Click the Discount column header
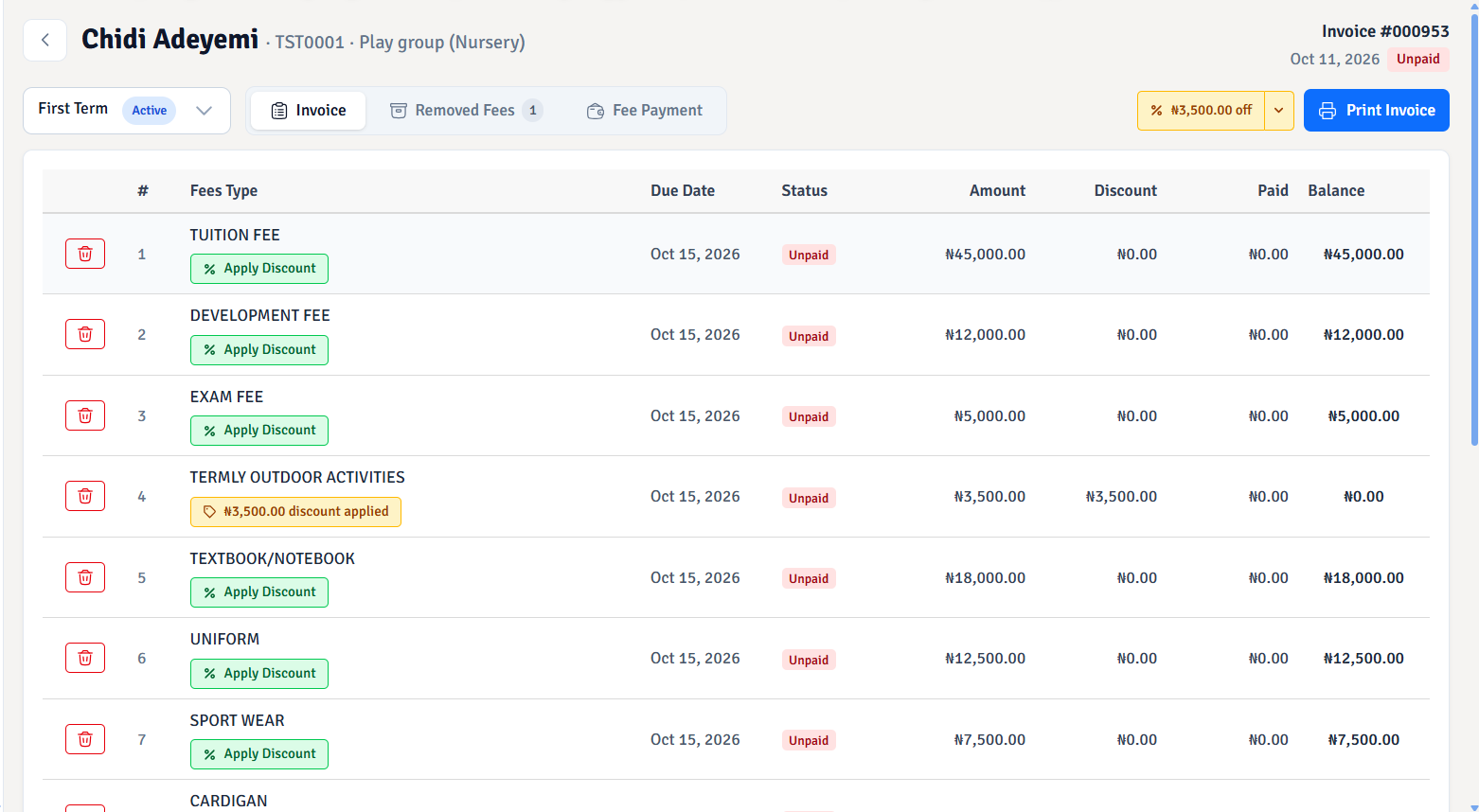 1126,190
